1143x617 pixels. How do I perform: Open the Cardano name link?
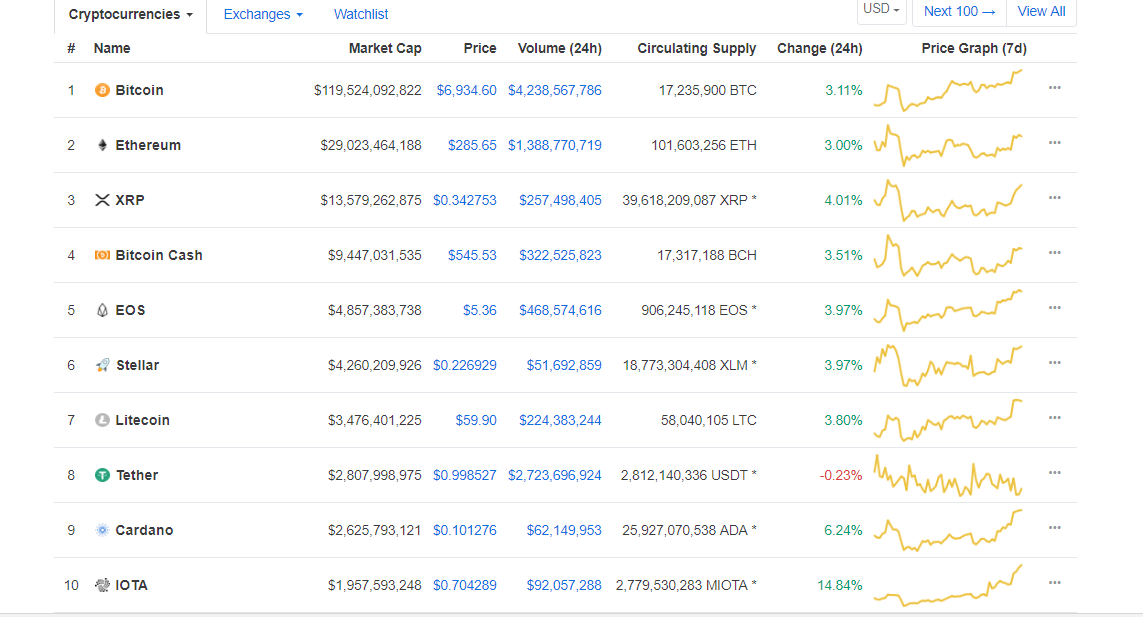[x=144, y=530]
